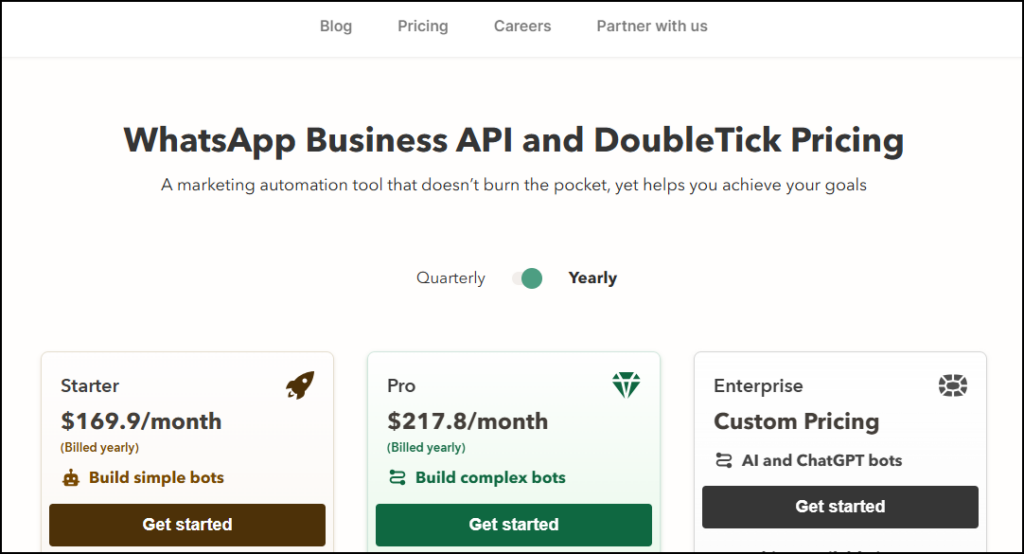Get started with the Starter plan
This screenshot has height=554, width=1024.
point(187,525)
